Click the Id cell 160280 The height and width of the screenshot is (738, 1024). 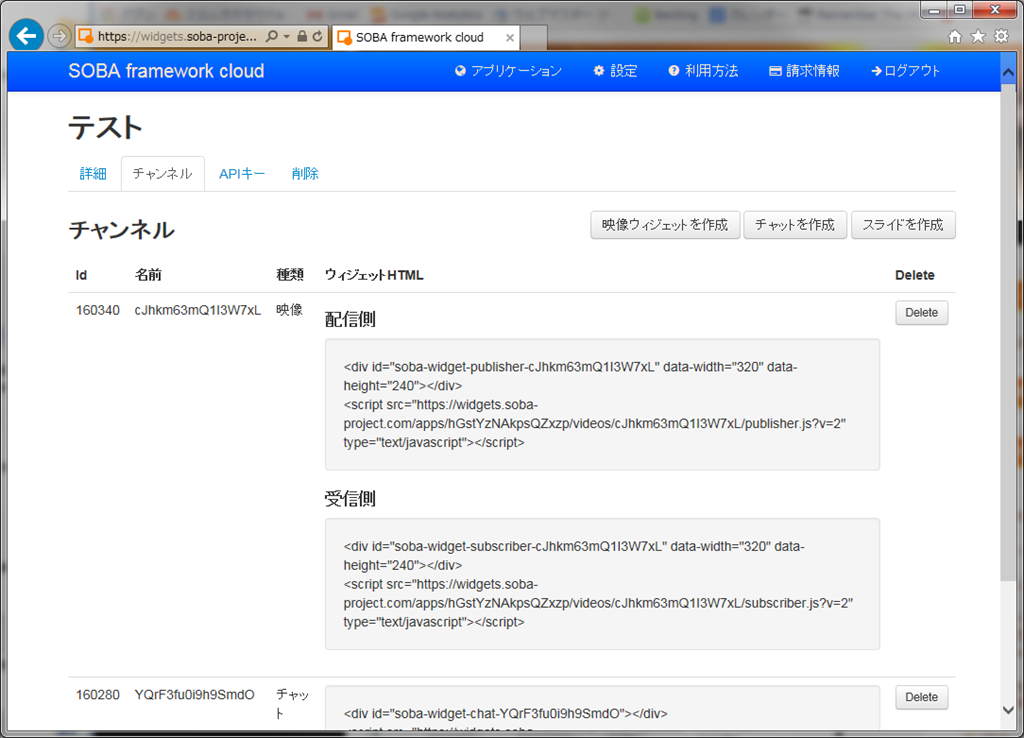(x=97, y=695)
